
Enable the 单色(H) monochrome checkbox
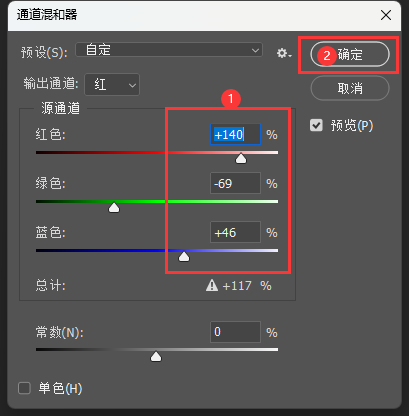[24, 388]
